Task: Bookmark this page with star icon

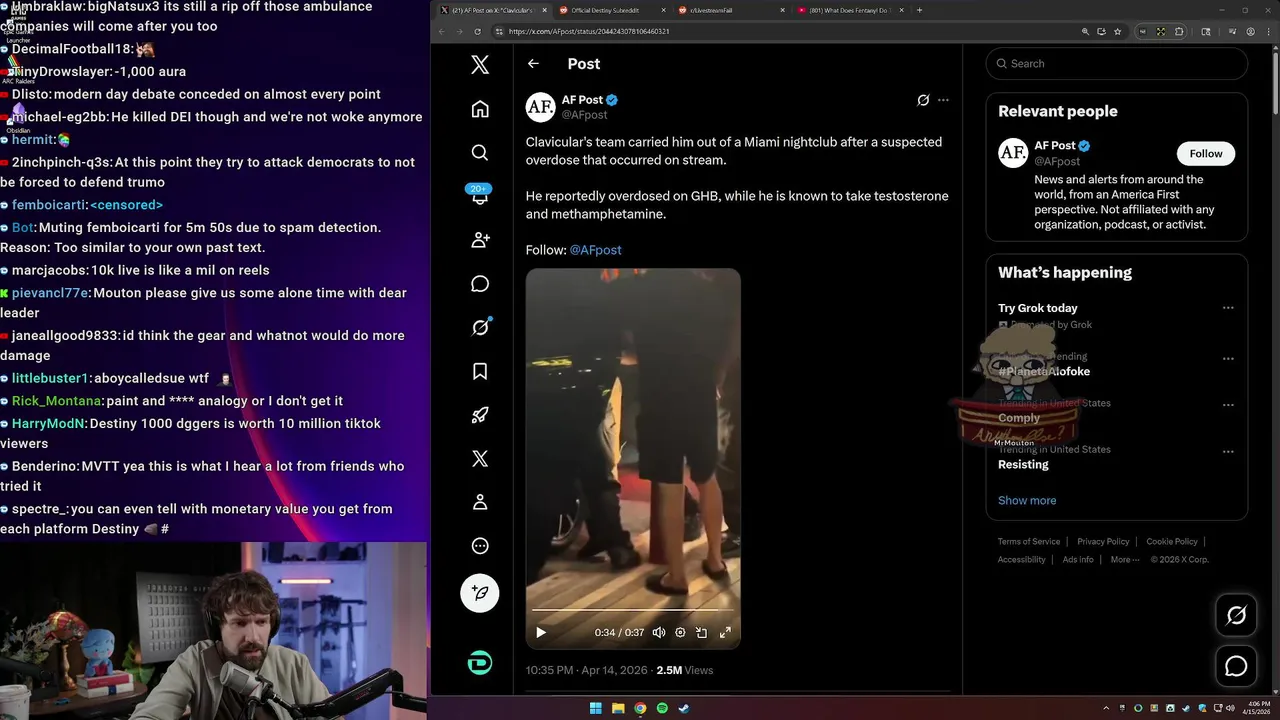Action: pyautogui.click(x=1117, y=31)
